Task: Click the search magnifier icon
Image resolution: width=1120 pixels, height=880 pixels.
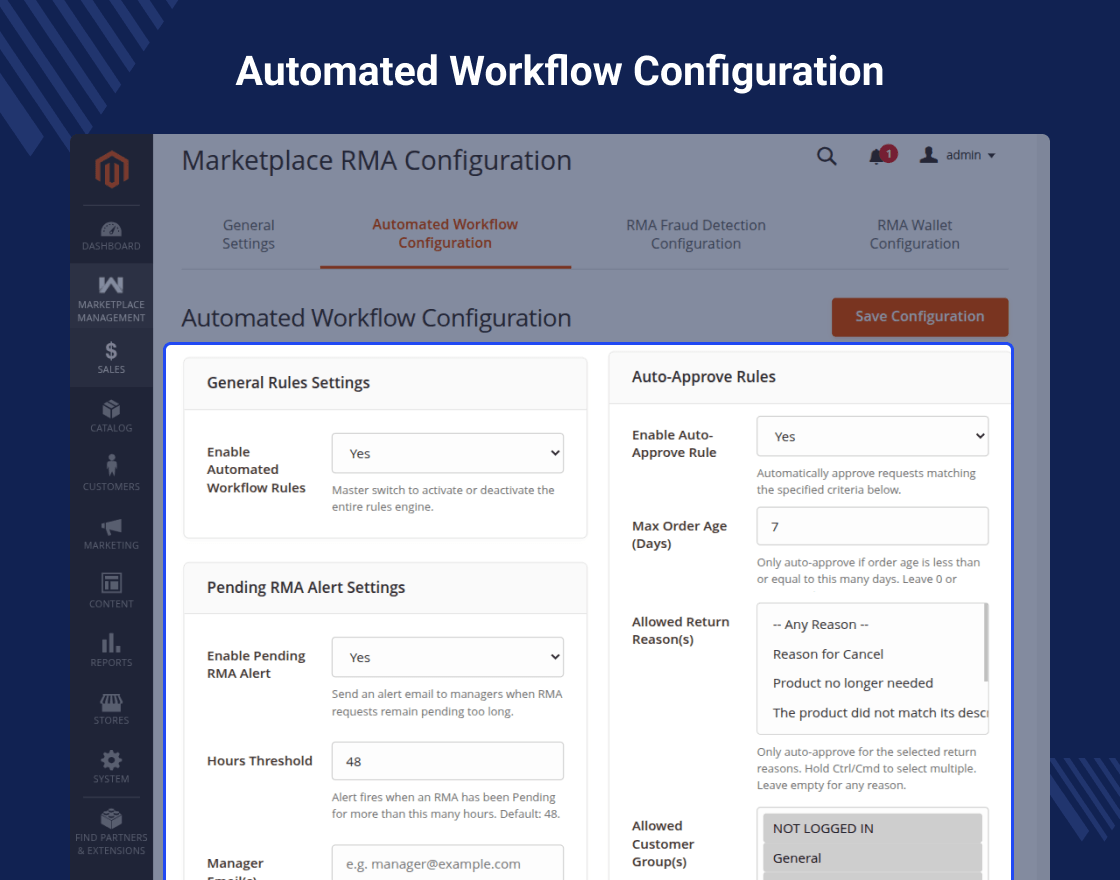Action: click(826, 156)
